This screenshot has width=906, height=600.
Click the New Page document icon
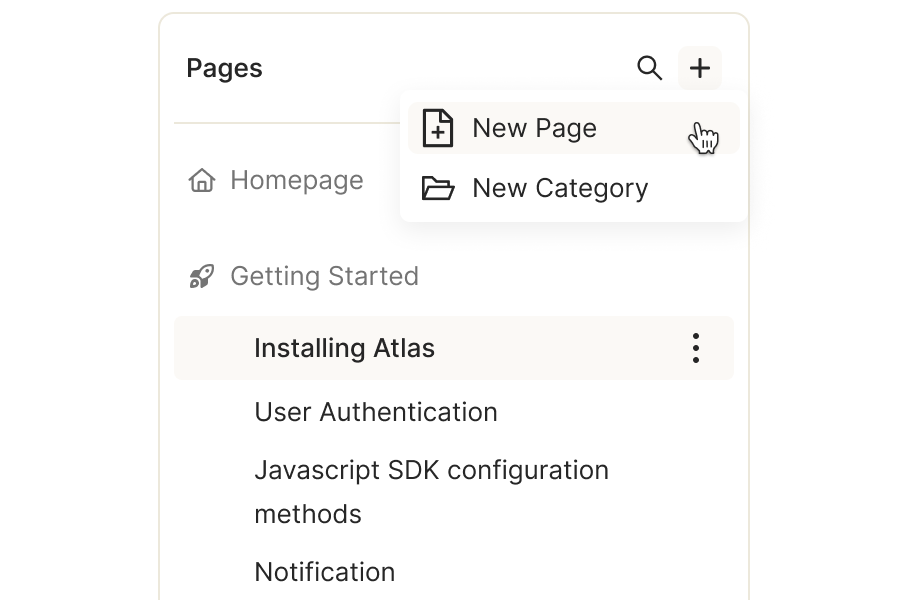pyautogui.click(x=438, y=128)
